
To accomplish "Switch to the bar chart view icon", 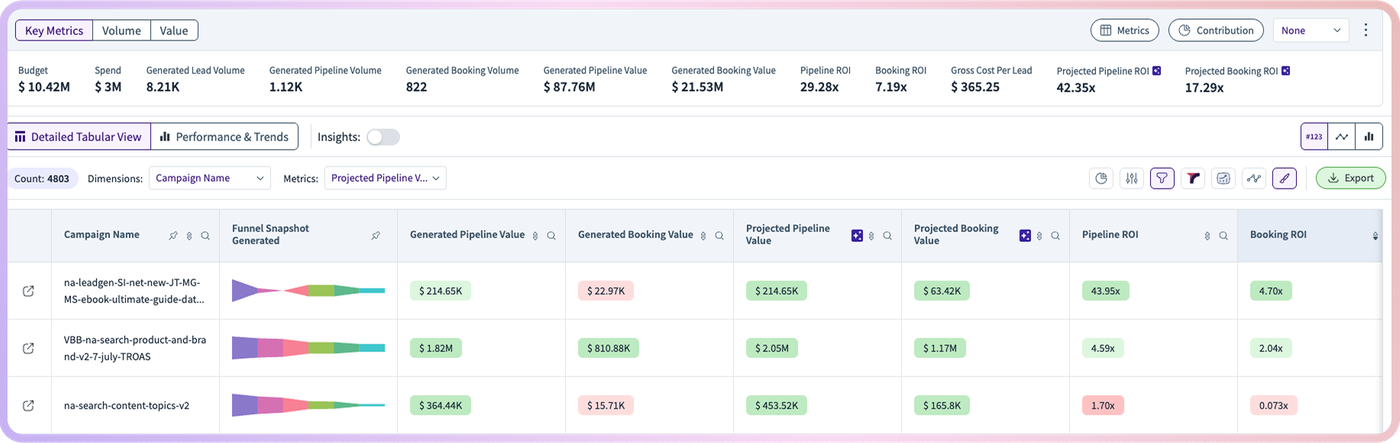I will pyautogui.click(x=1370, y=136).
